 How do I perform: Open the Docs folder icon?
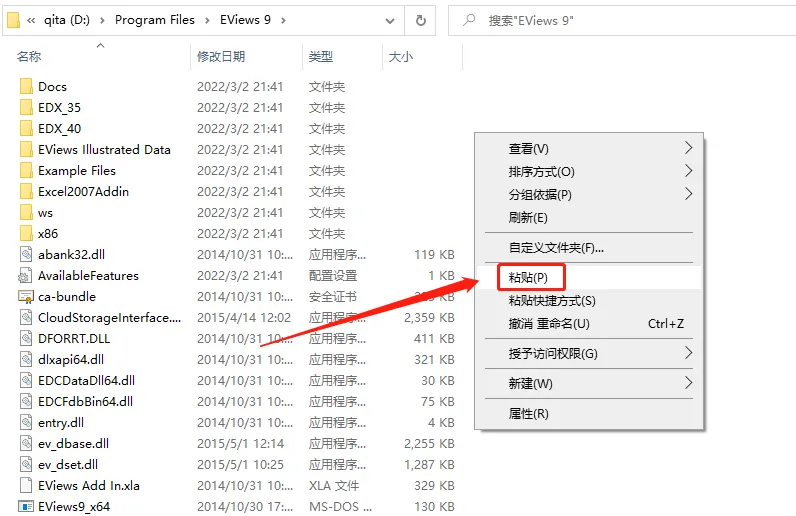(x=26, y=86)
